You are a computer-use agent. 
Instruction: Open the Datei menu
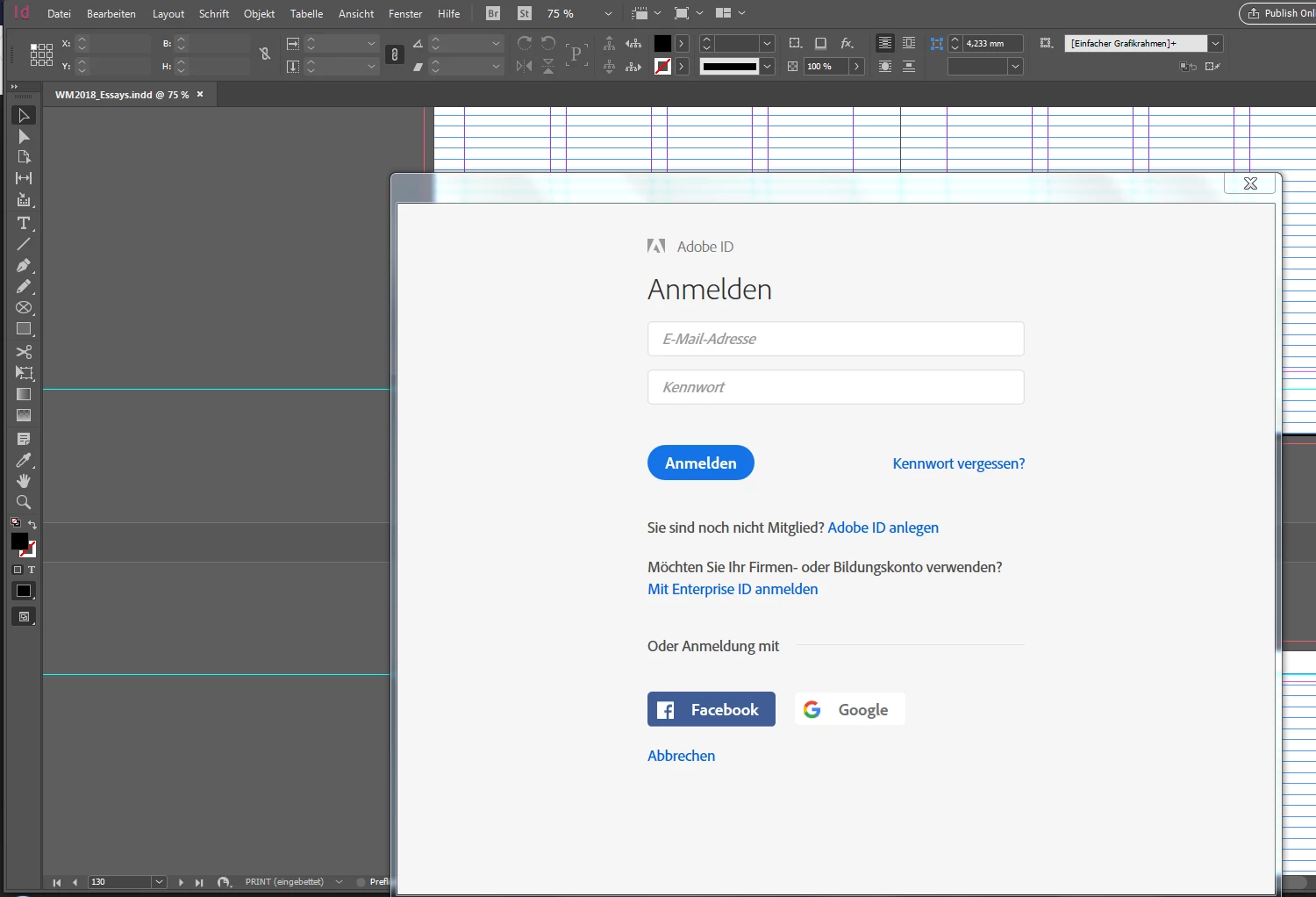(x=59, y=13)
